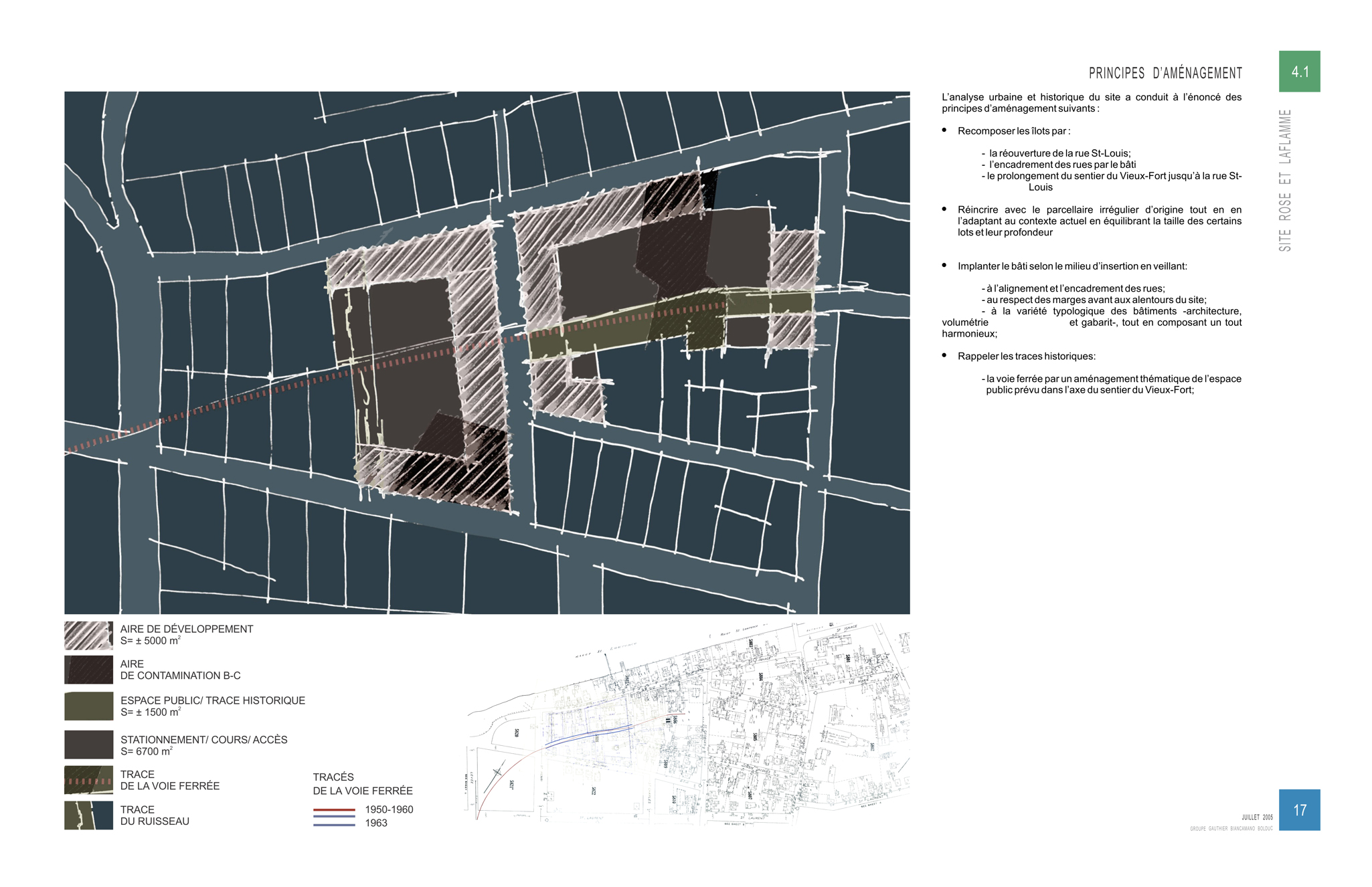Click the '1963' legend text
Screen dimensions: 1372x887
376,823
